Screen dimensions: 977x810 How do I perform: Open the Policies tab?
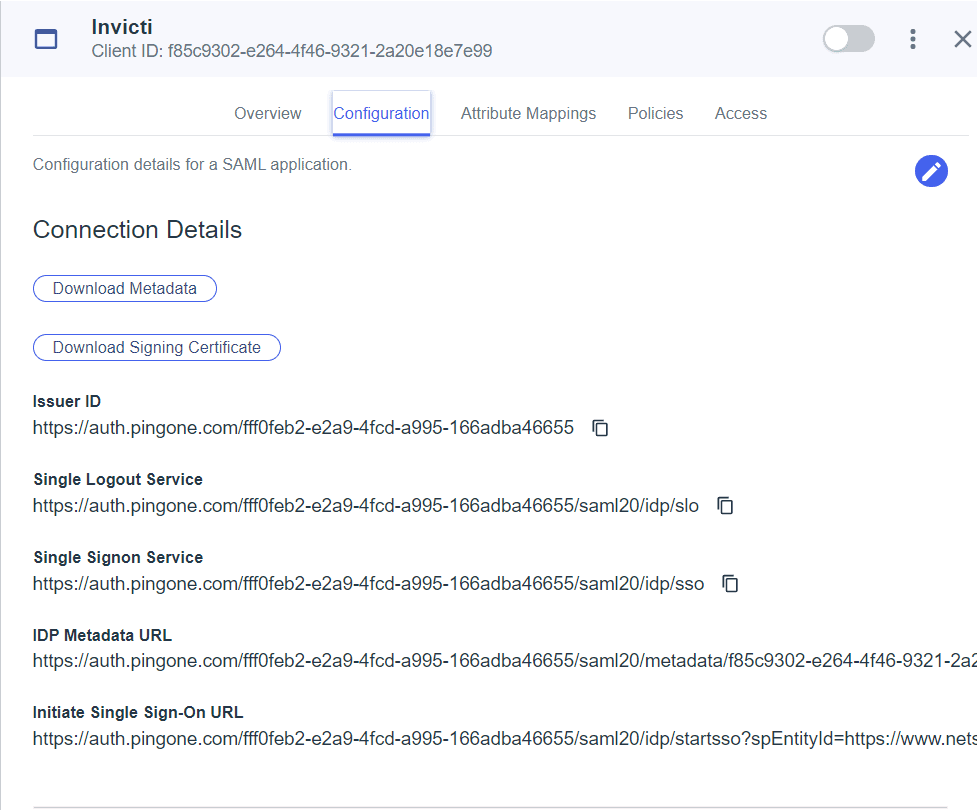655,113
